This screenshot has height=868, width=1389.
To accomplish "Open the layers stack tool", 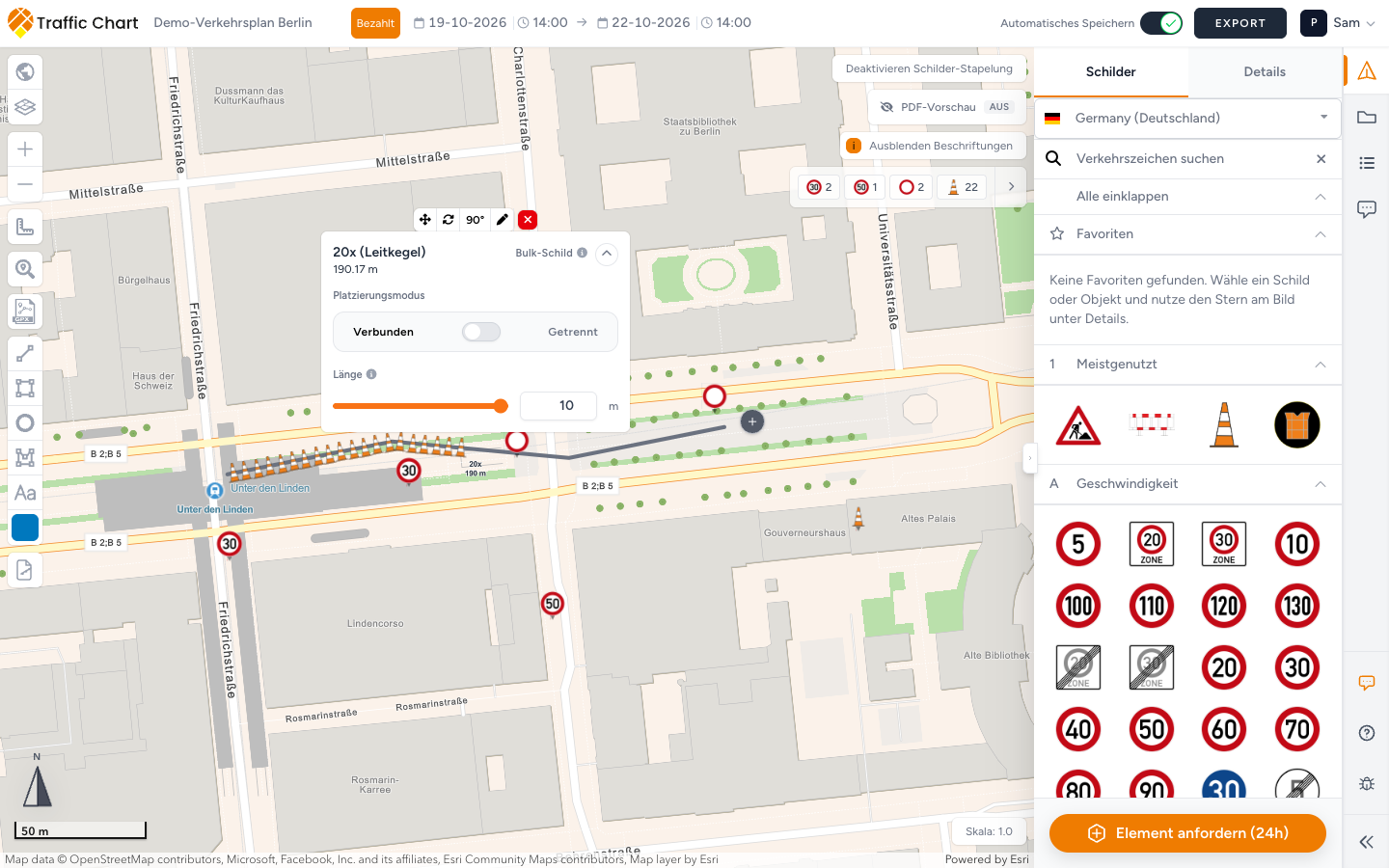I will (x=25, y=107).
